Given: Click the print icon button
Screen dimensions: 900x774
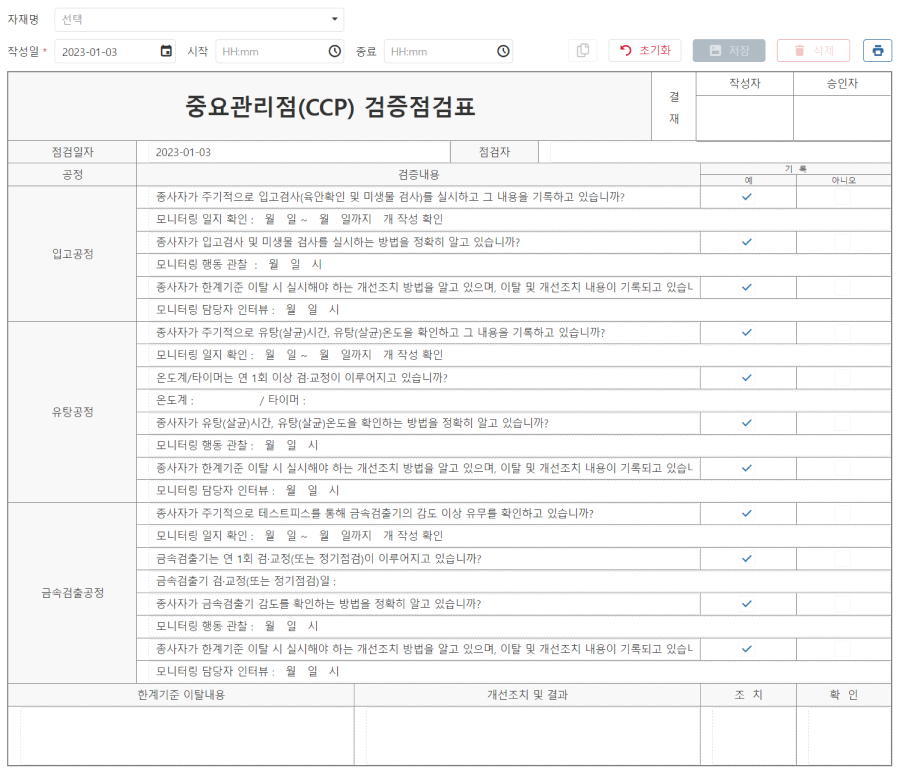Looking at the screenshot, I should [x=877, y=51].
